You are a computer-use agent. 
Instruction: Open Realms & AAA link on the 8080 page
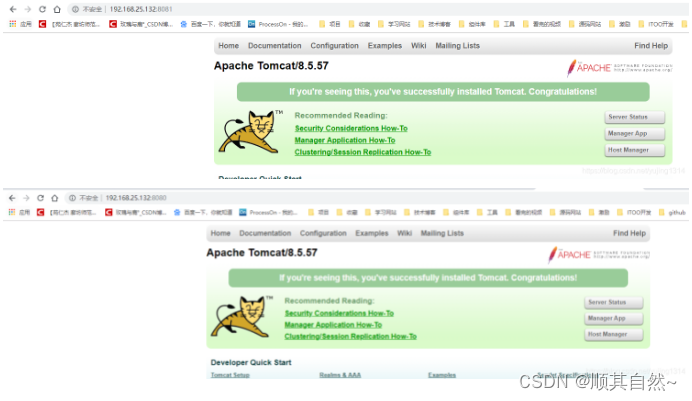[x=340, y=375]
